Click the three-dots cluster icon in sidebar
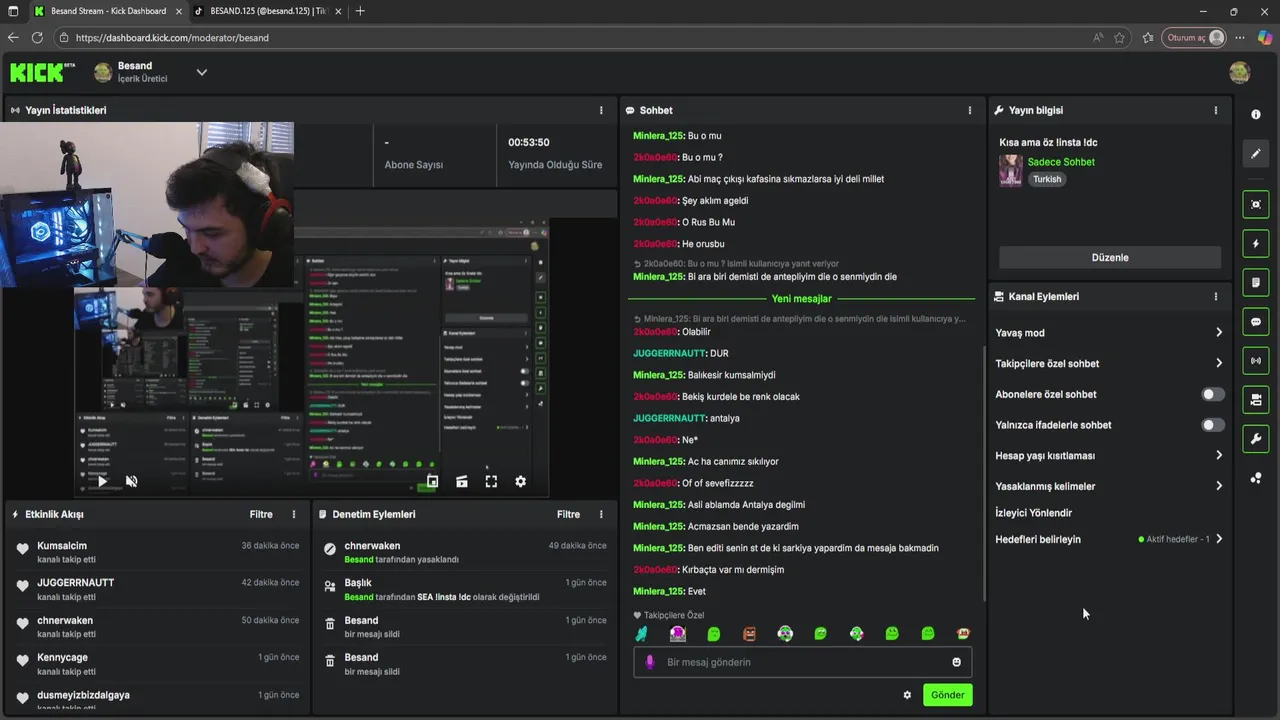 click(x=1256, y=478)
